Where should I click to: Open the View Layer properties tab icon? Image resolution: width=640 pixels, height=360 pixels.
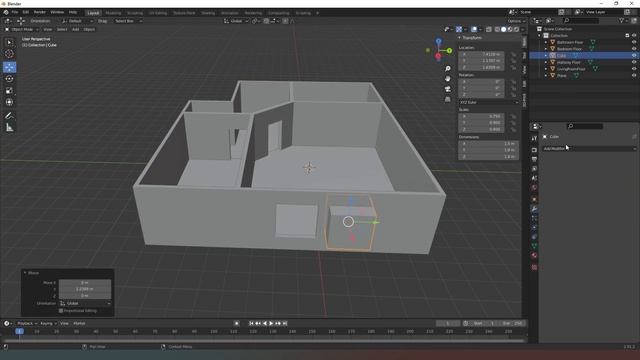click(534, 169)
